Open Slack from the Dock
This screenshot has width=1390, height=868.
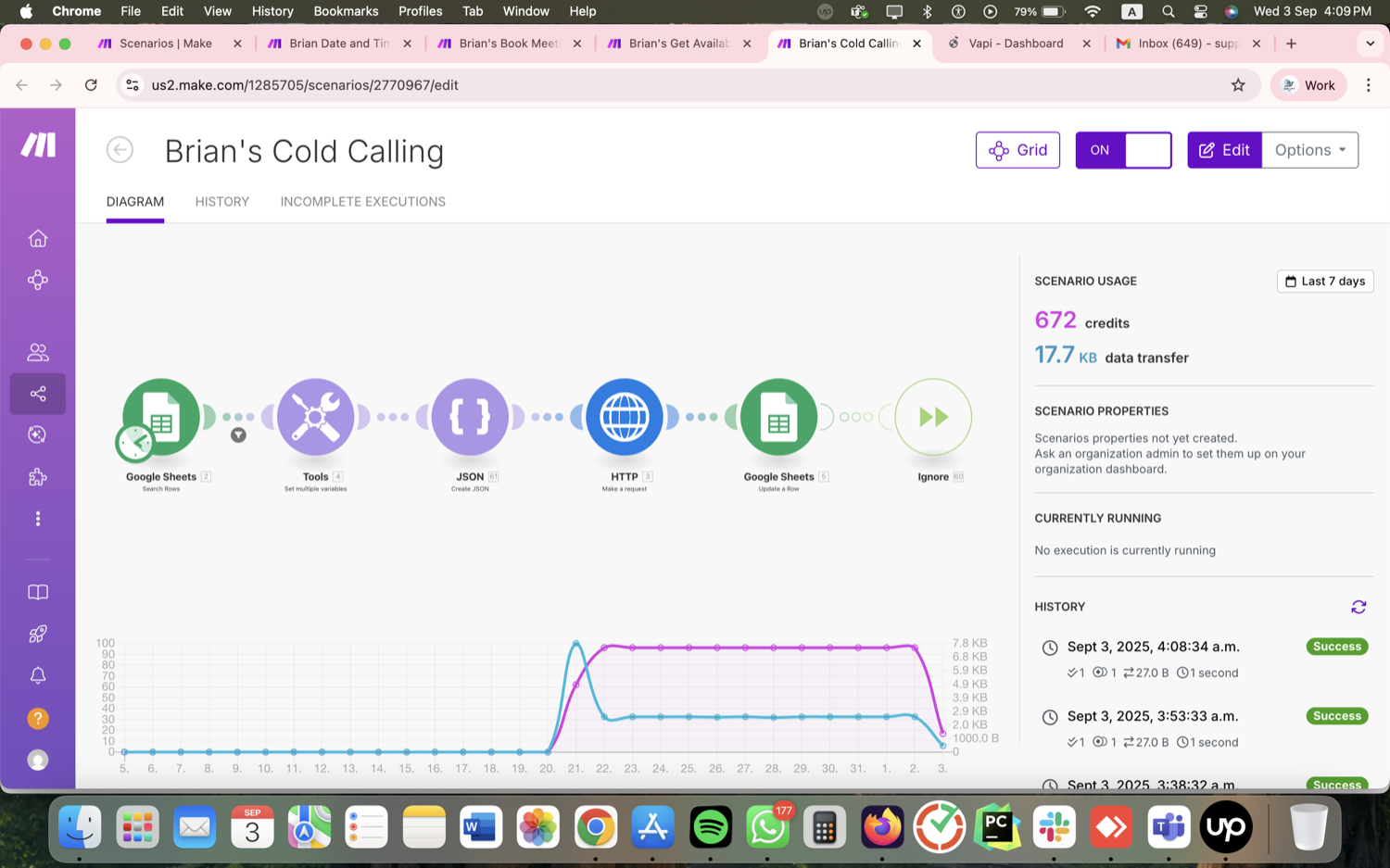pos(1055,826)
